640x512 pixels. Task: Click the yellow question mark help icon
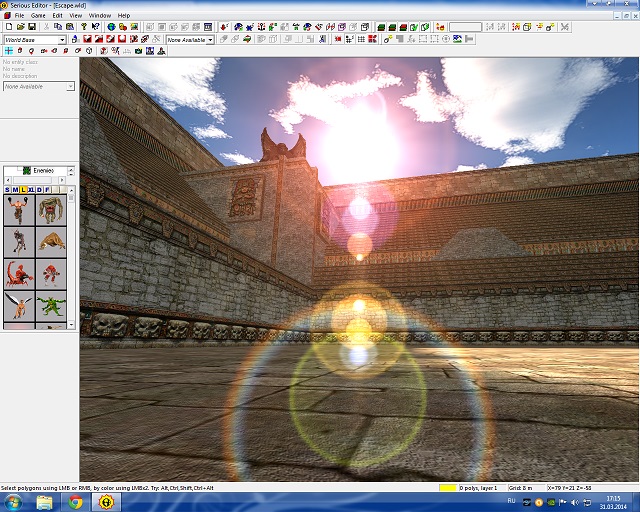pyautogui.click(x=84, y=27)
